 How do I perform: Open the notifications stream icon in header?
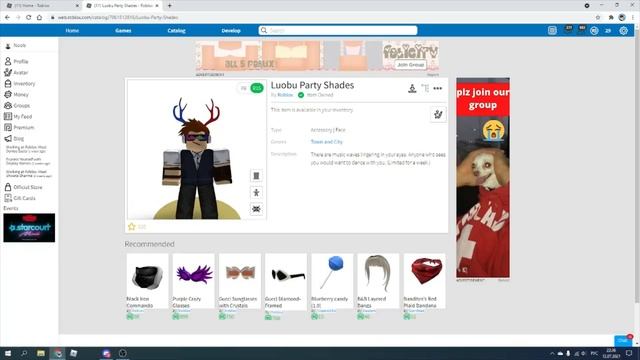(x=552, y=31)
